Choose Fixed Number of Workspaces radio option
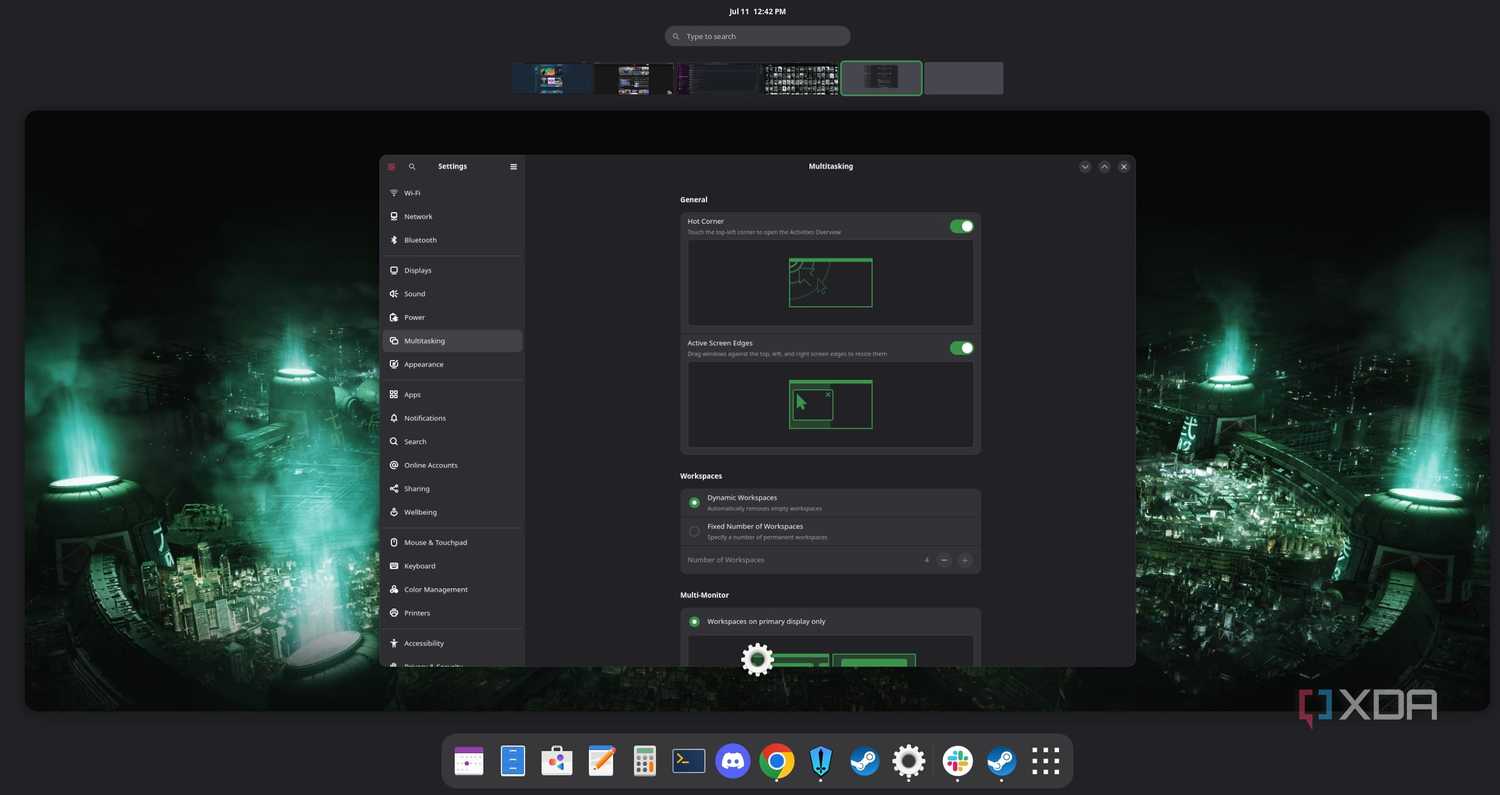The height and width of the screenshot is (795, 1500). [x=694, y=531]
